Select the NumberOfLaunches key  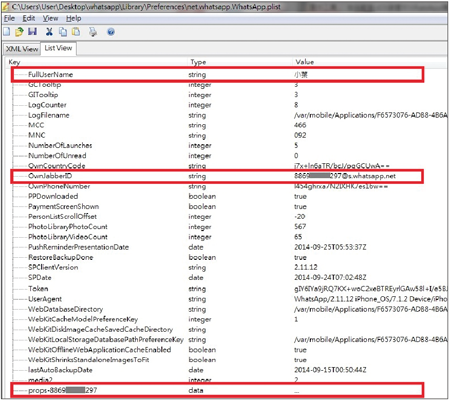coord(60,146)
